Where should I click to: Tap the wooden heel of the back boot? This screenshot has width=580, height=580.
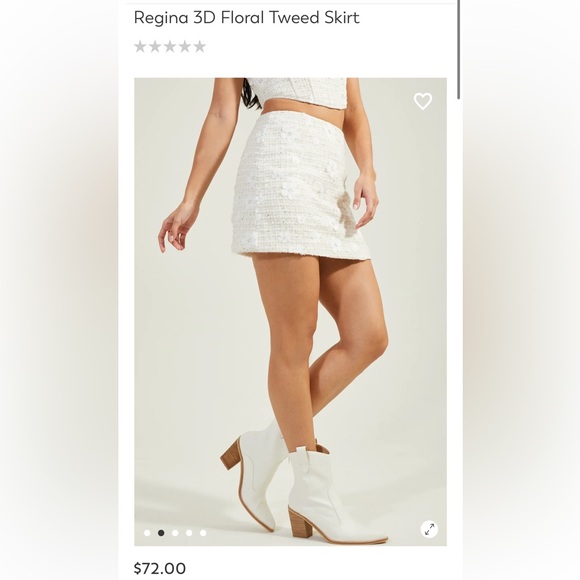tap(230, 454)
